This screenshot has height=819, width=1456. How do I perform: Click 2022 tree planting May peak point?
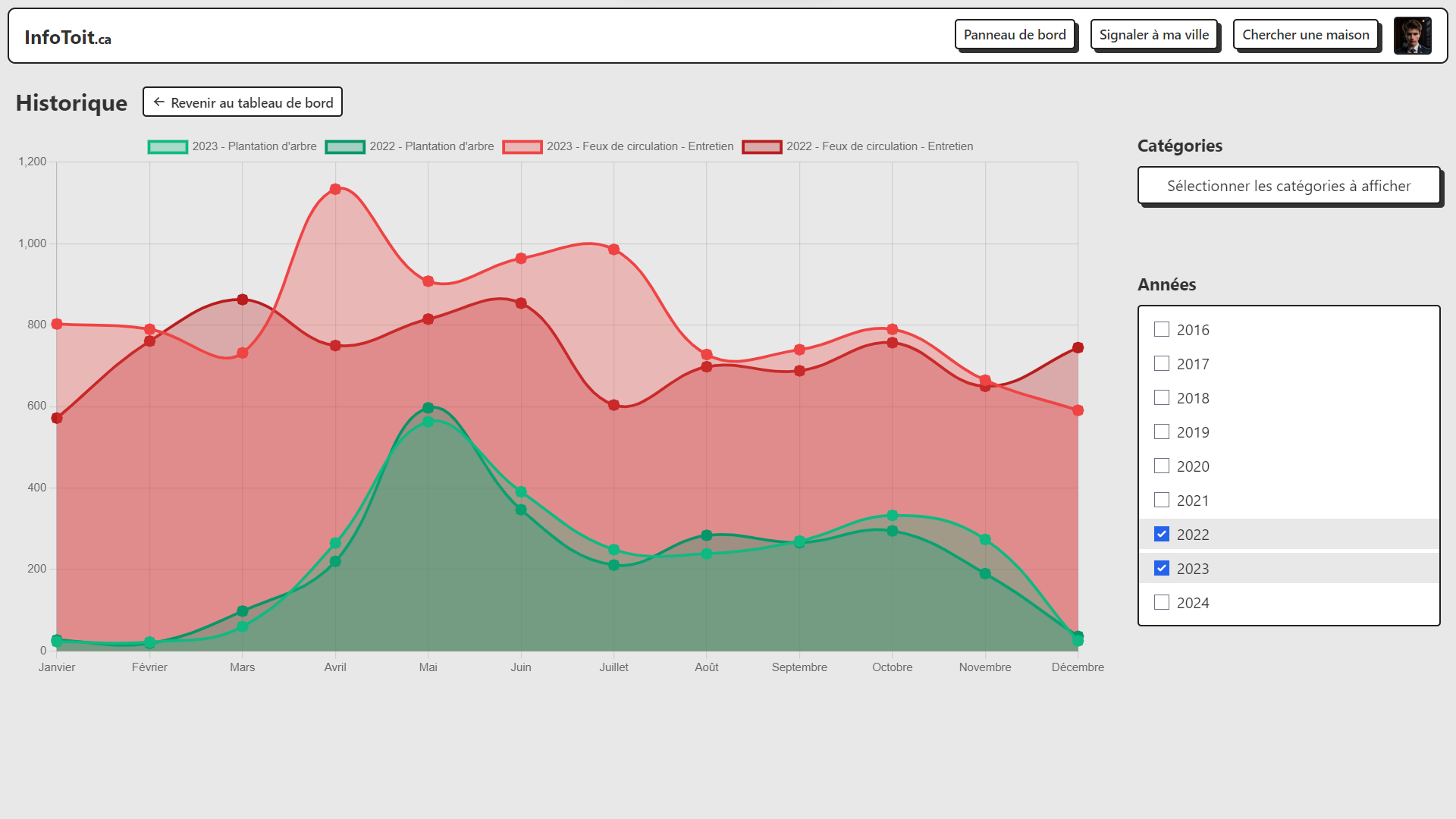[x=428, y=408]
